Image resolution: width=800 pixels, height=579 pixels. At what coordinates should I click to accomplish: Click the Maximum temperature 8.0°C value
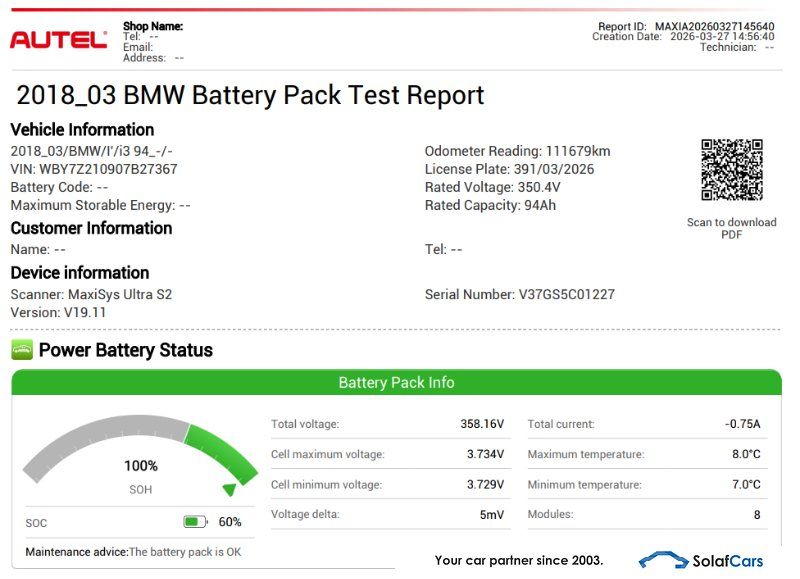(x=745, y=454)
